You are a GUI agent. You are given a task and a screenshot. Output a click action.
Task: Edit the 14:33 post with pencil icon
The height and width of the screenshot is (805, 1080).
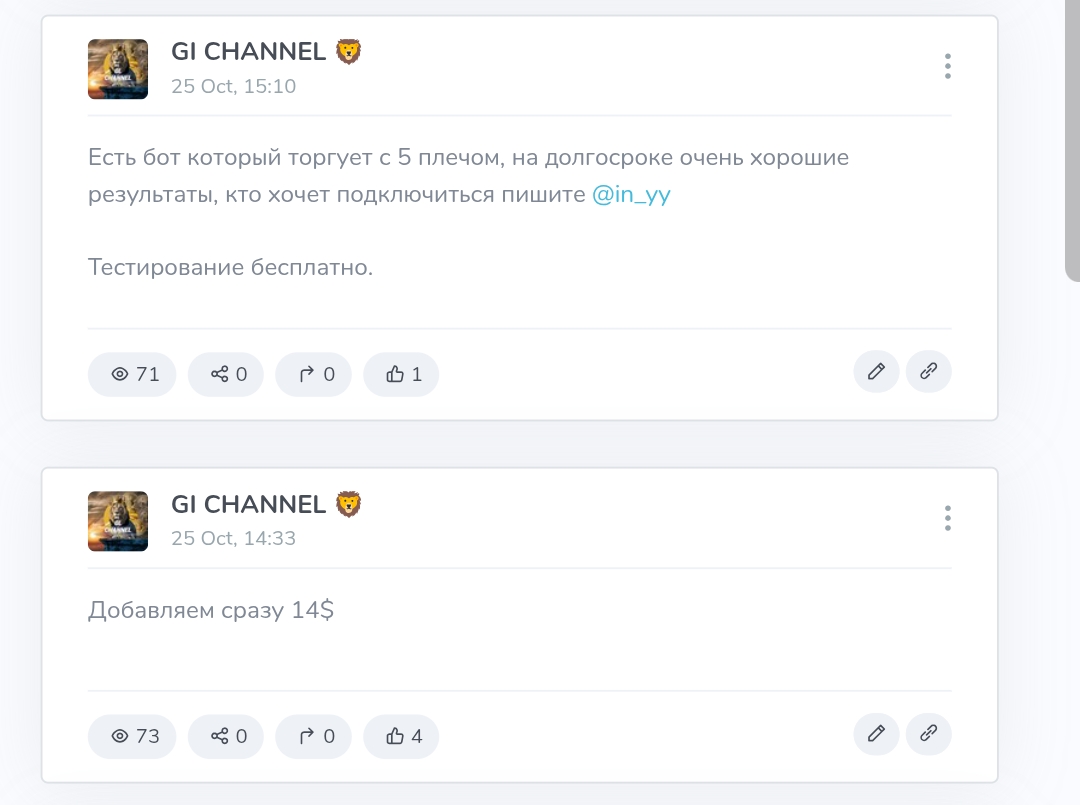coord(876,734)
